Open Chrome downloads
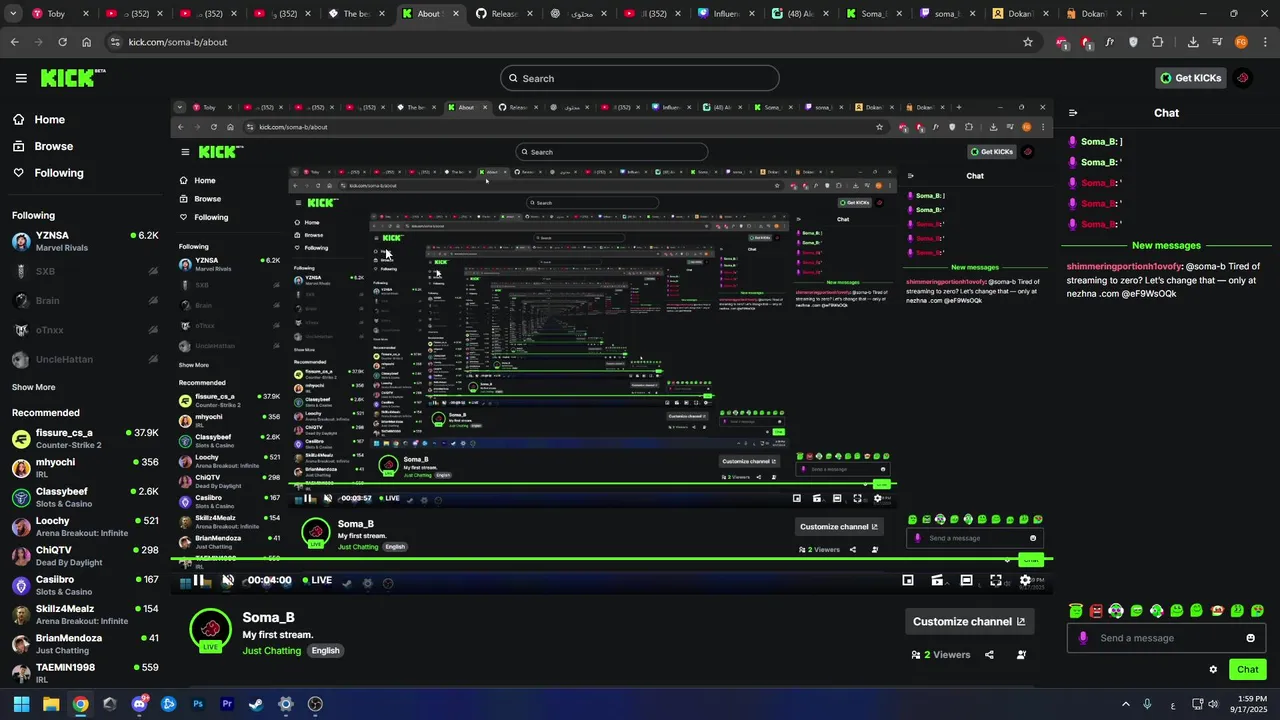 pyautogui.click(x=1193, y=42)
